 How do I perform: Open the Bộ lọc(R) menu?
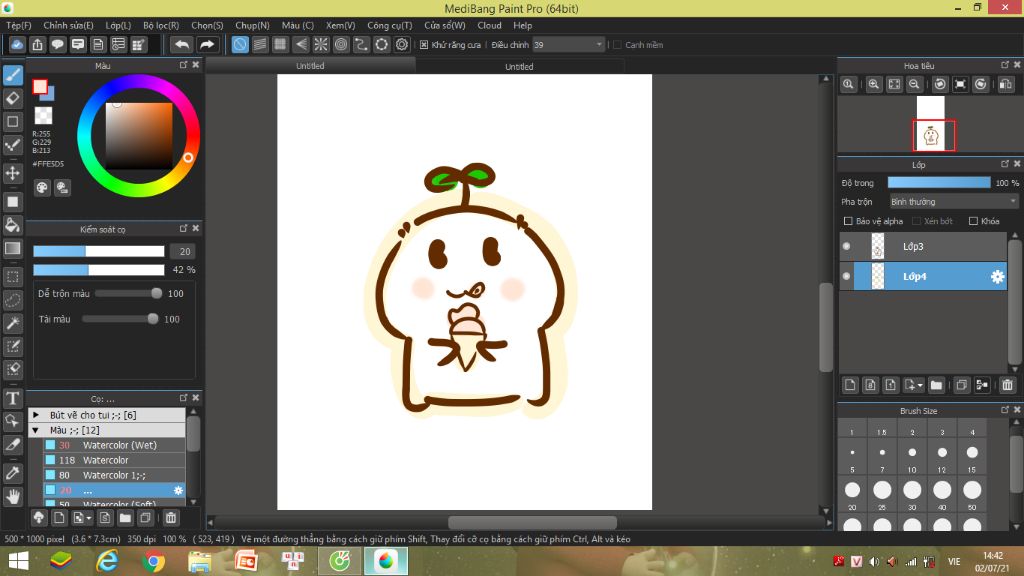[161, 25]
